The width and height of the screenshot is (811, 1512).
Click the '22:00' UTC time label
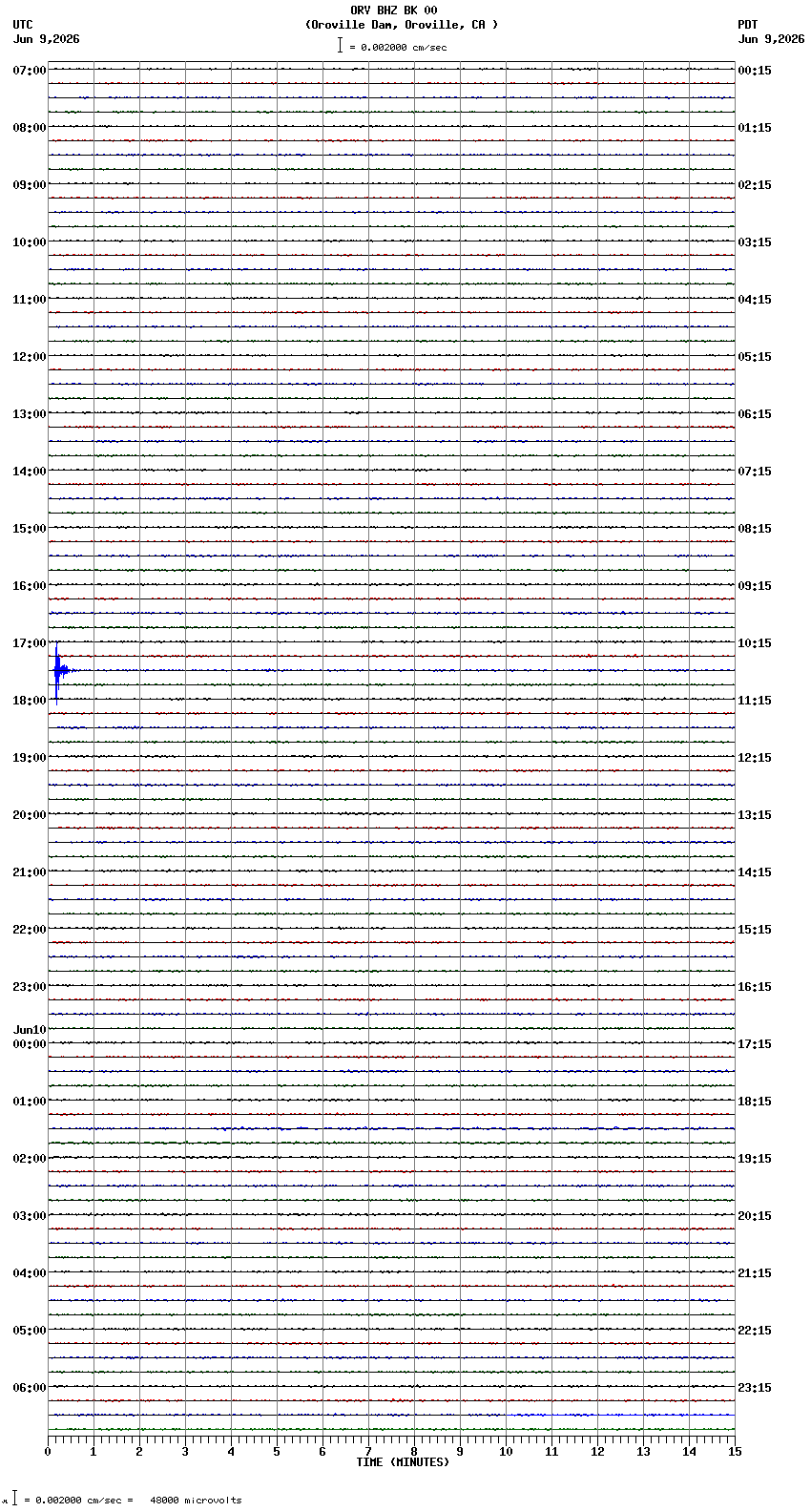click(x=30, y=930)
